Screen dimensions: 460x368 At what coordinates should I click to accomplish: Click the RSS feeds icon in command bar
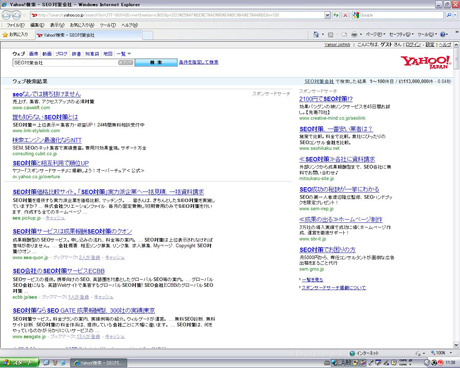pyautogui.click(x=331, y=34)
